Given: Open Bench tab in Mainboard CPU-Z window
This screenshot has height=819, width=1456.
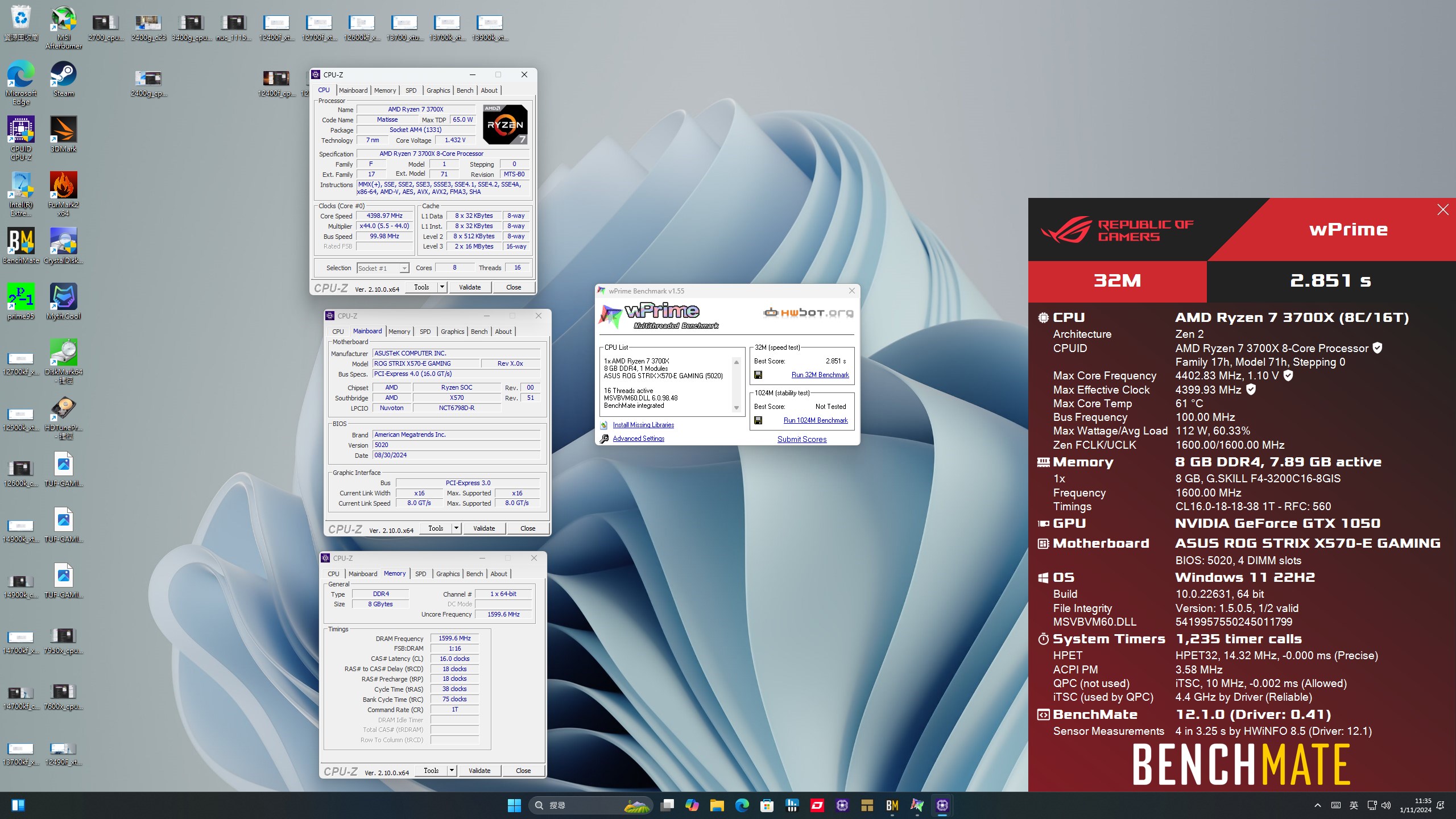Looking at the screenshot, I should pyautogui.click(x=479, y=332).
